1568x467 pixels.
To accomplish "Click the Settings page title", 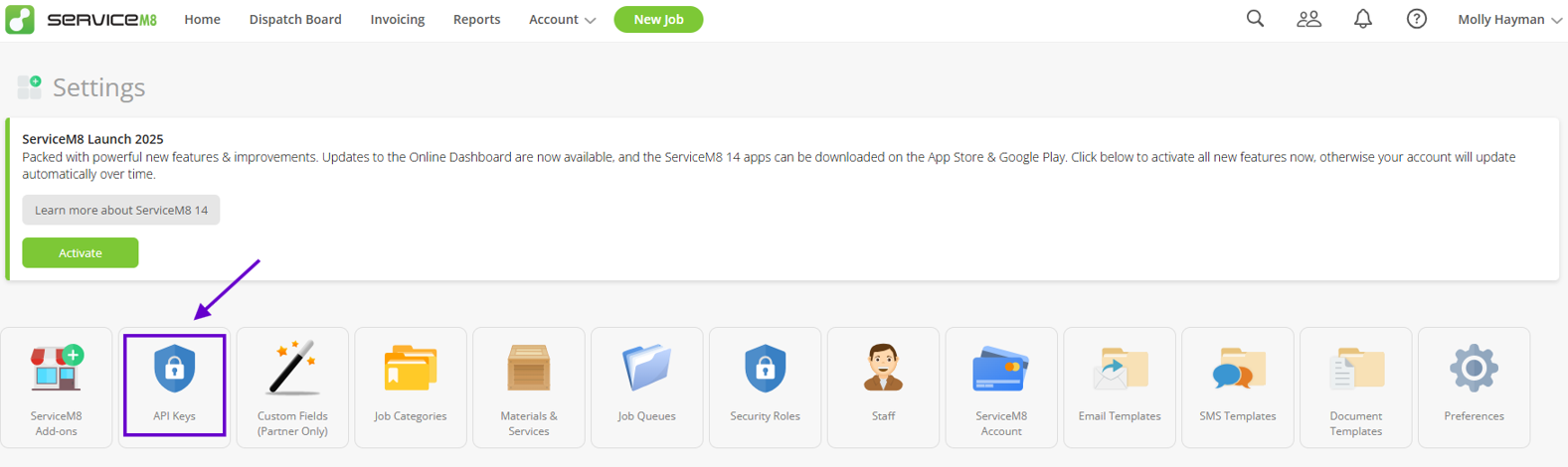I will [x=99, y=87].
